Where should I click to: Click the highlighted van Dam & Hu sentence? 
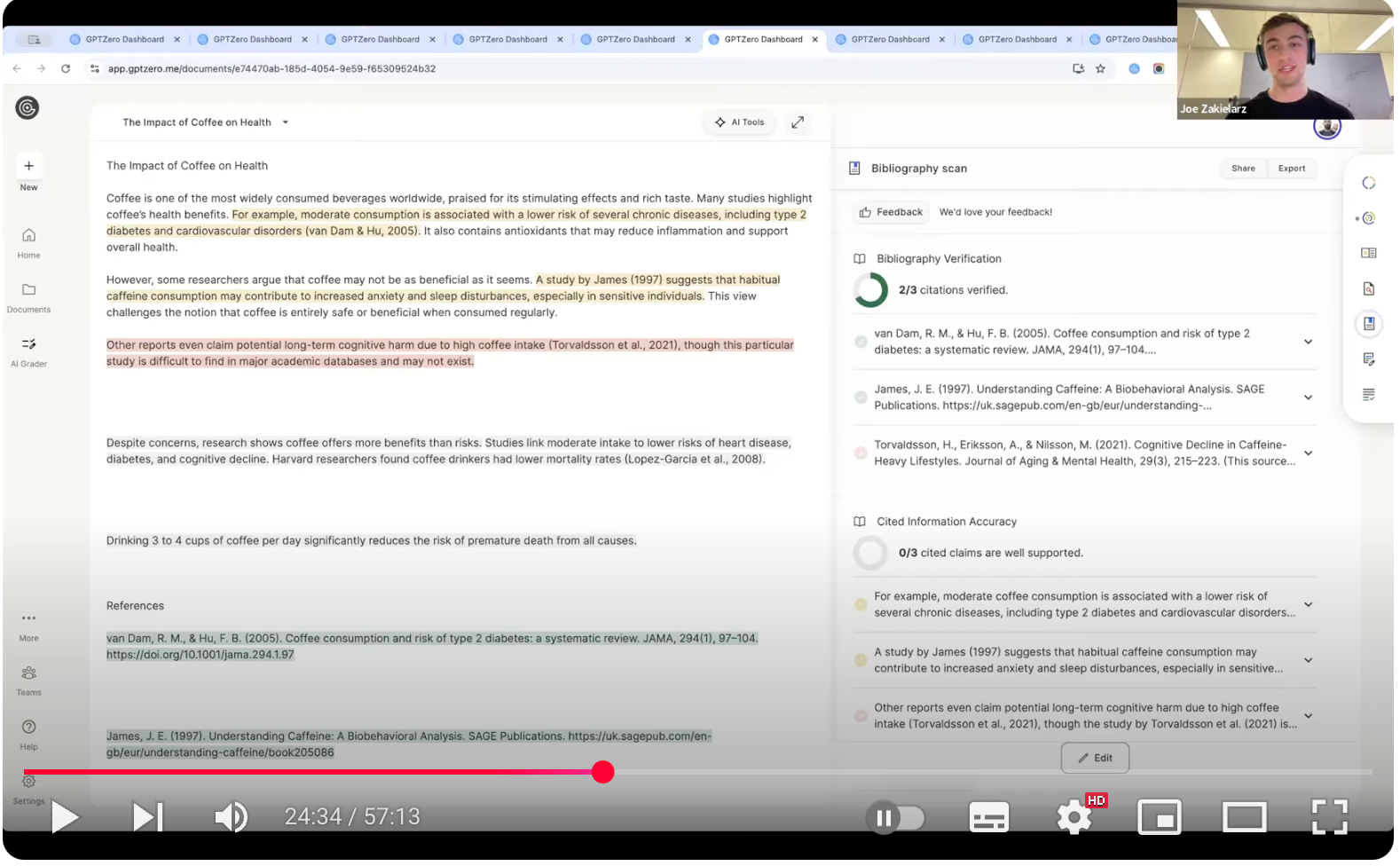pyautogui.click(x=456, y=223)
